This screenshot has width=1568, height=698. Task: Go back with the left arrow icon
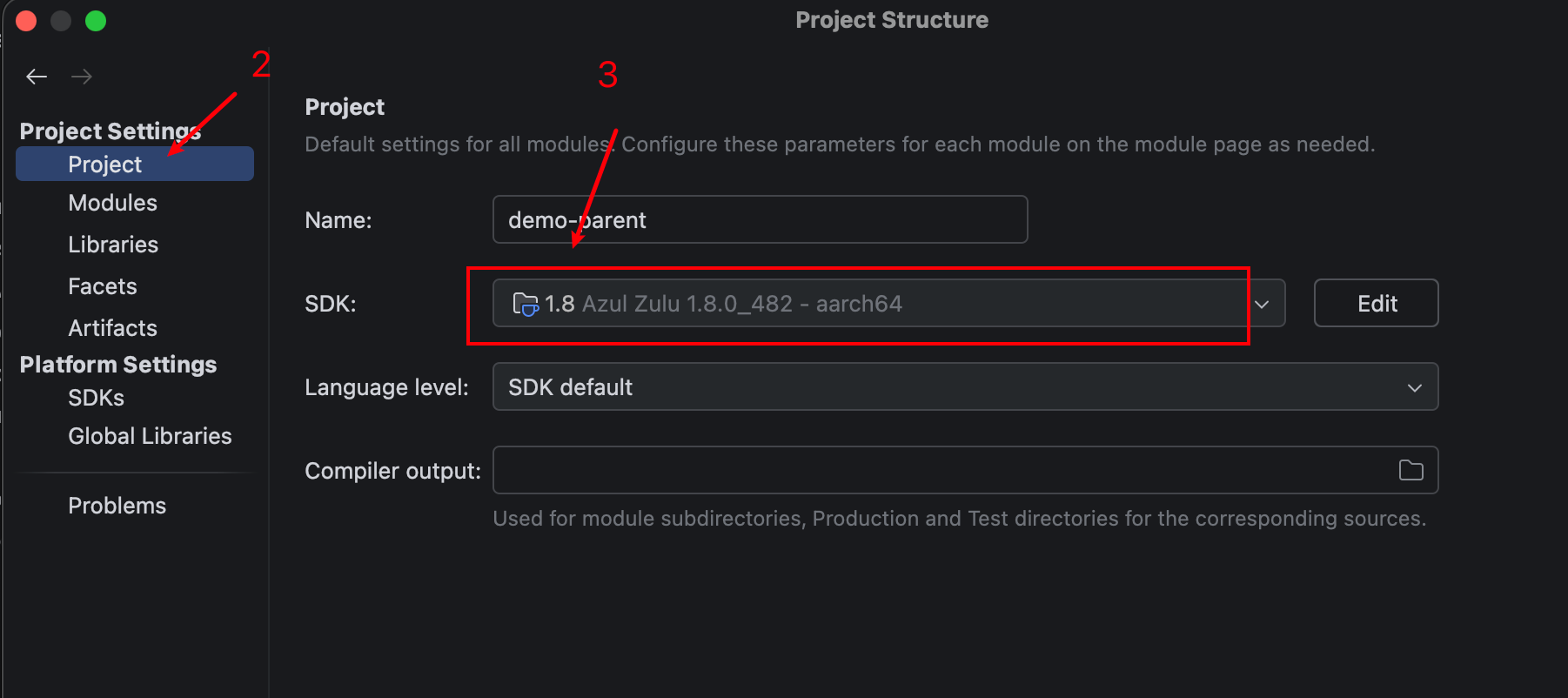pos(37,77)
